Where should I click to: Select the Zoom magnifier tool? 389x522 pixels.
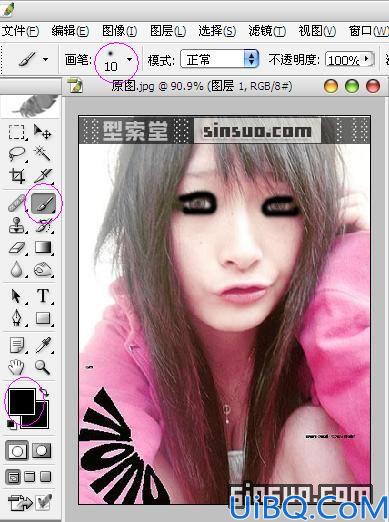43,367
